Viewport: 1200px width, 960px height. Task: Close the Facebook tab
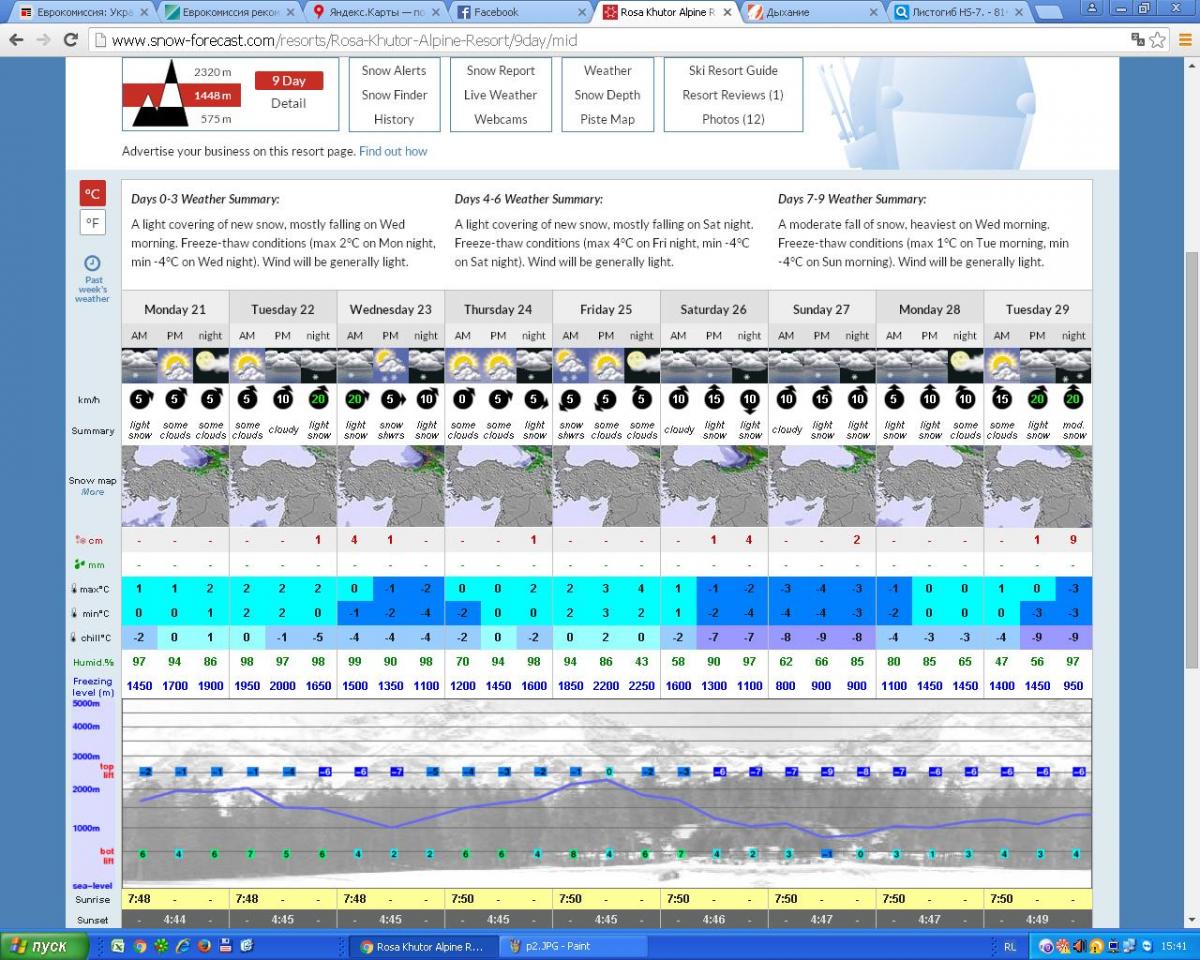(x=582, y=12)
